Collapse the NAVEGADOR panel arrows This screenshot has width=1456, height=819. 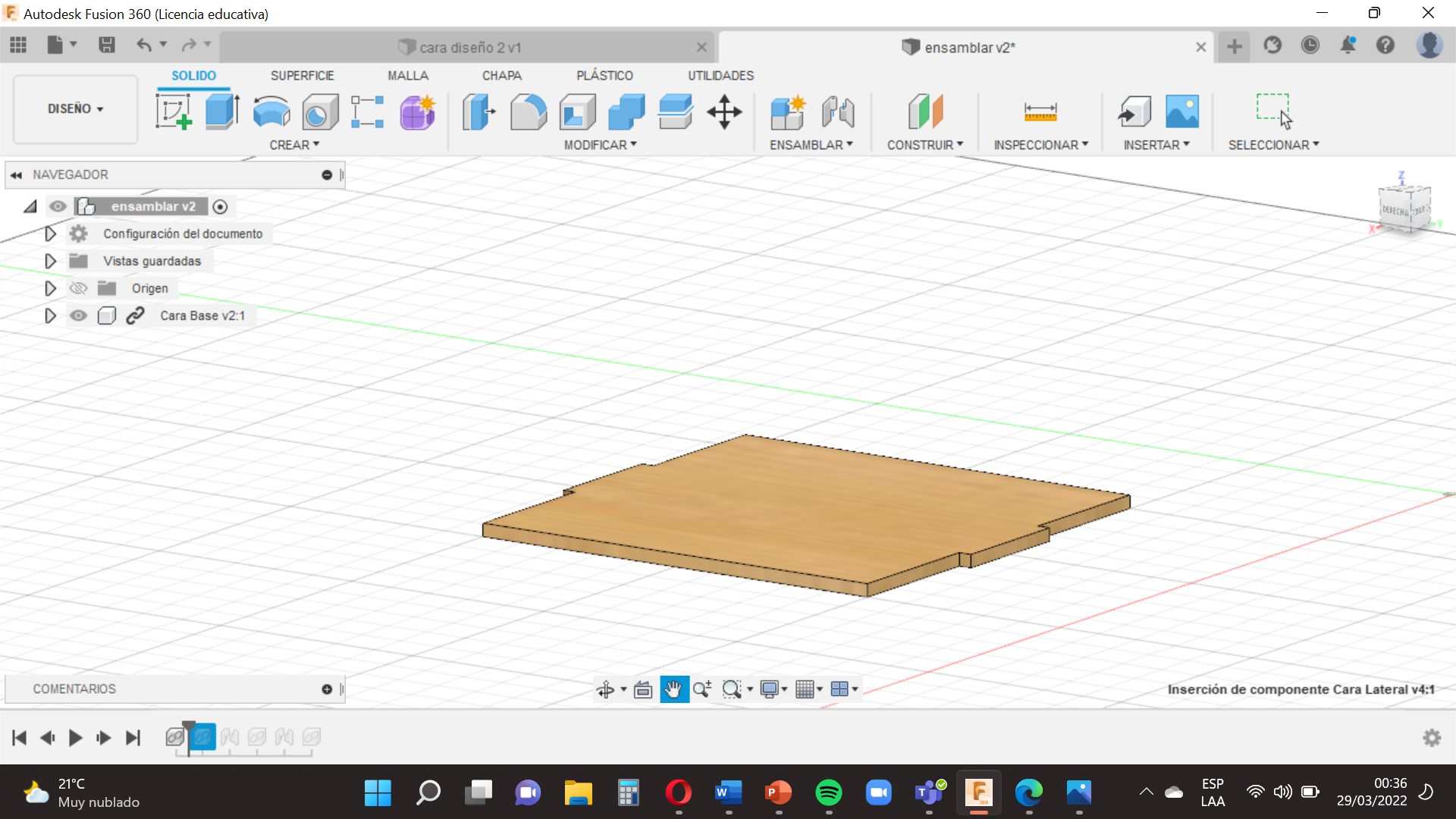[16, 175]
